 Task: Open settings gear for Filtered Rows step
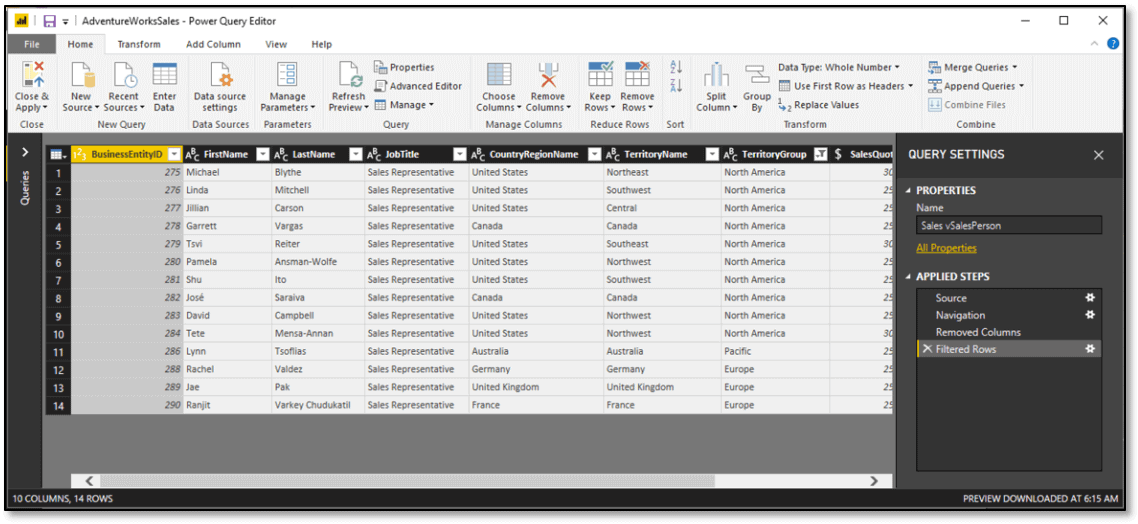coord(1089,349)
